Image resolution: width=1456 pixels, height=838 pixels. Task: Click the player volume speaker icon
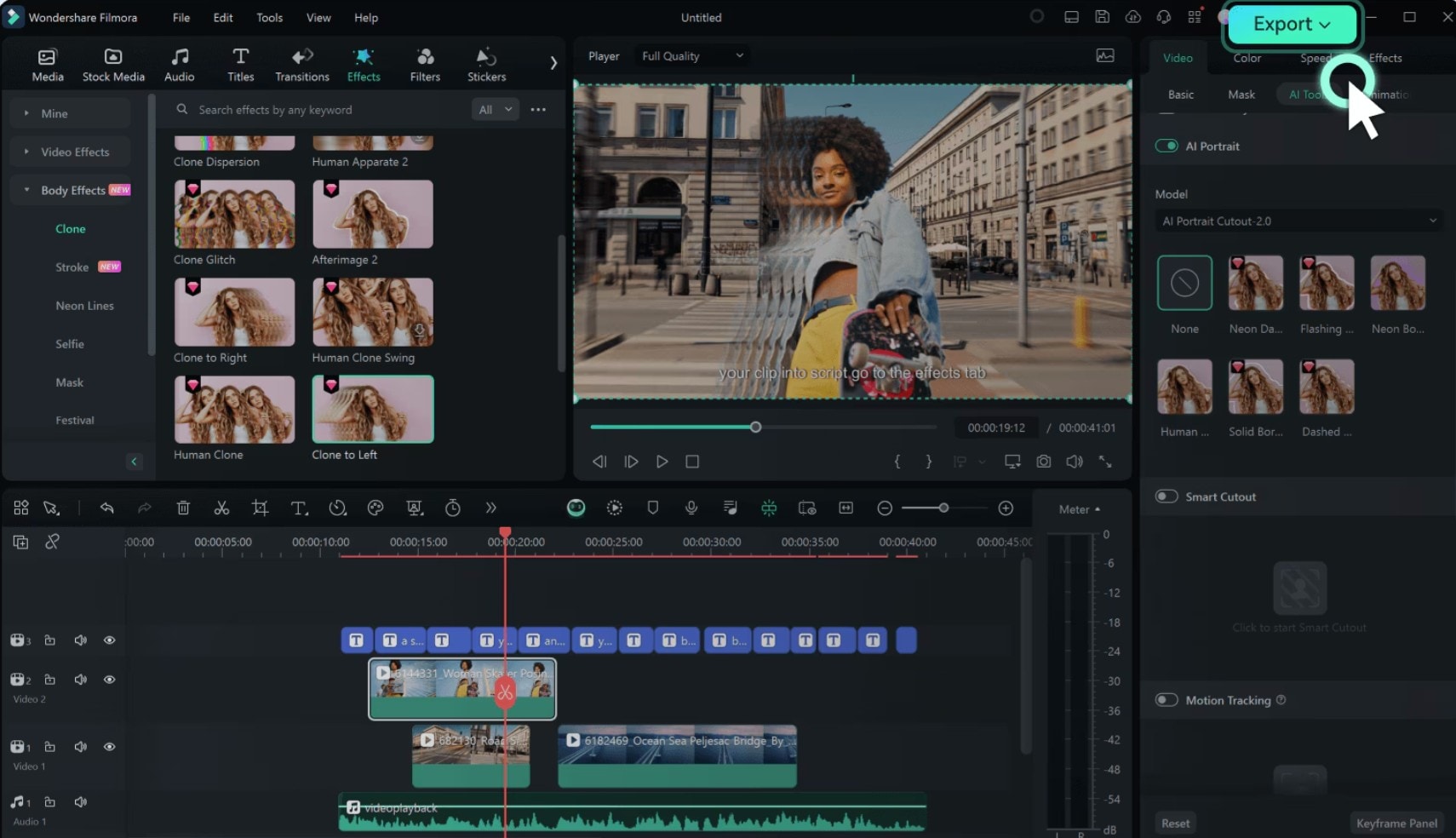(1075, 461)
